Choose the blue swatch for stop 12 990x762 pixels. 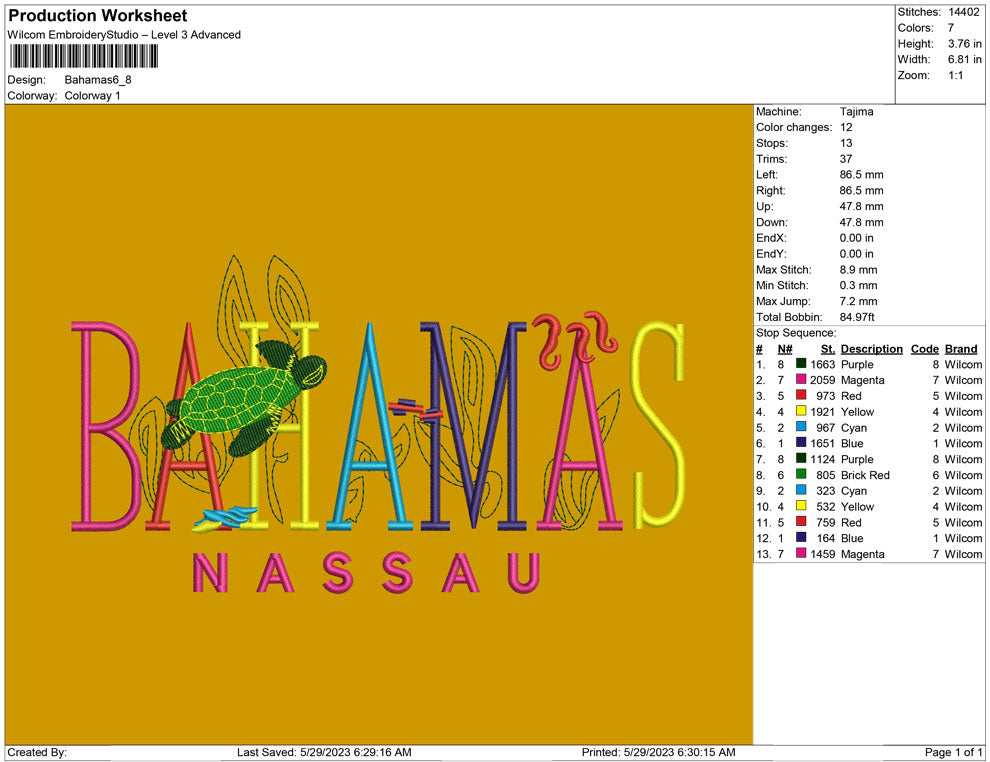coord(801,539)
